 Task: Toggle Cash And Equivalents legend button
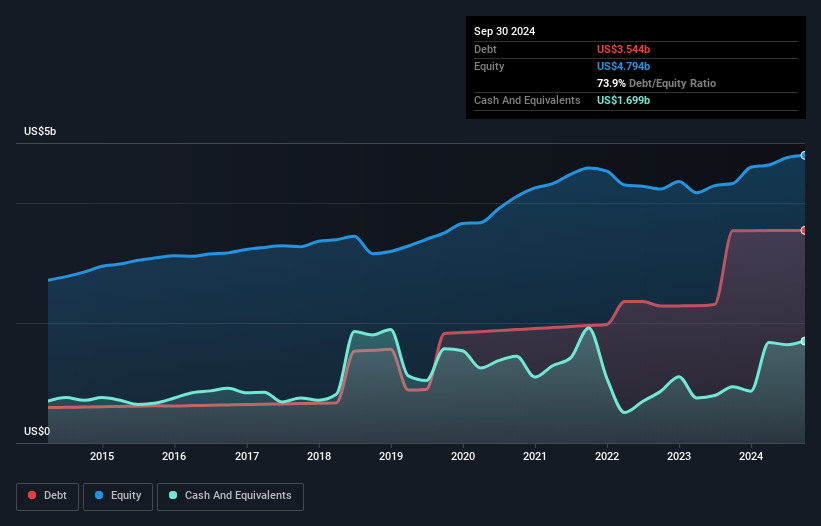tap(230, 496)
